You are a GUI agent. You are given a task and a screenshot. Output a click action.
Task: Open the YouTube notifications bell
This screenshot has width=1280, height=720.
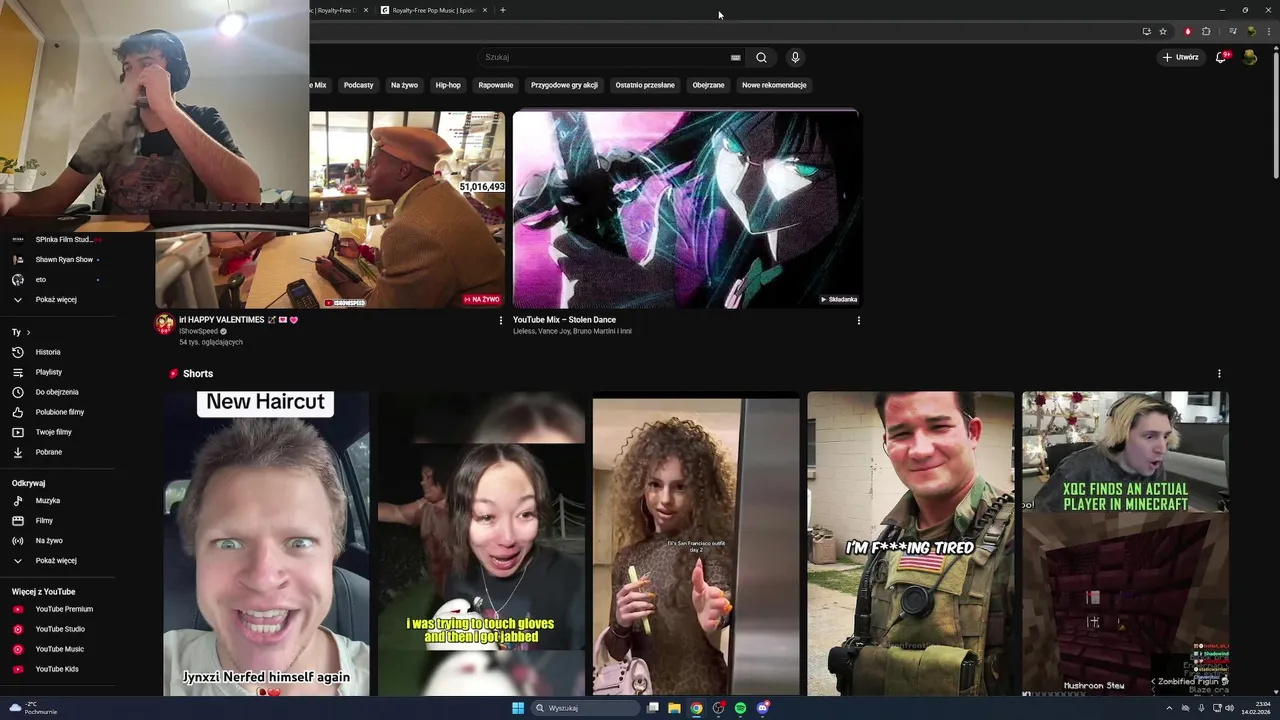pos(1220,57)
